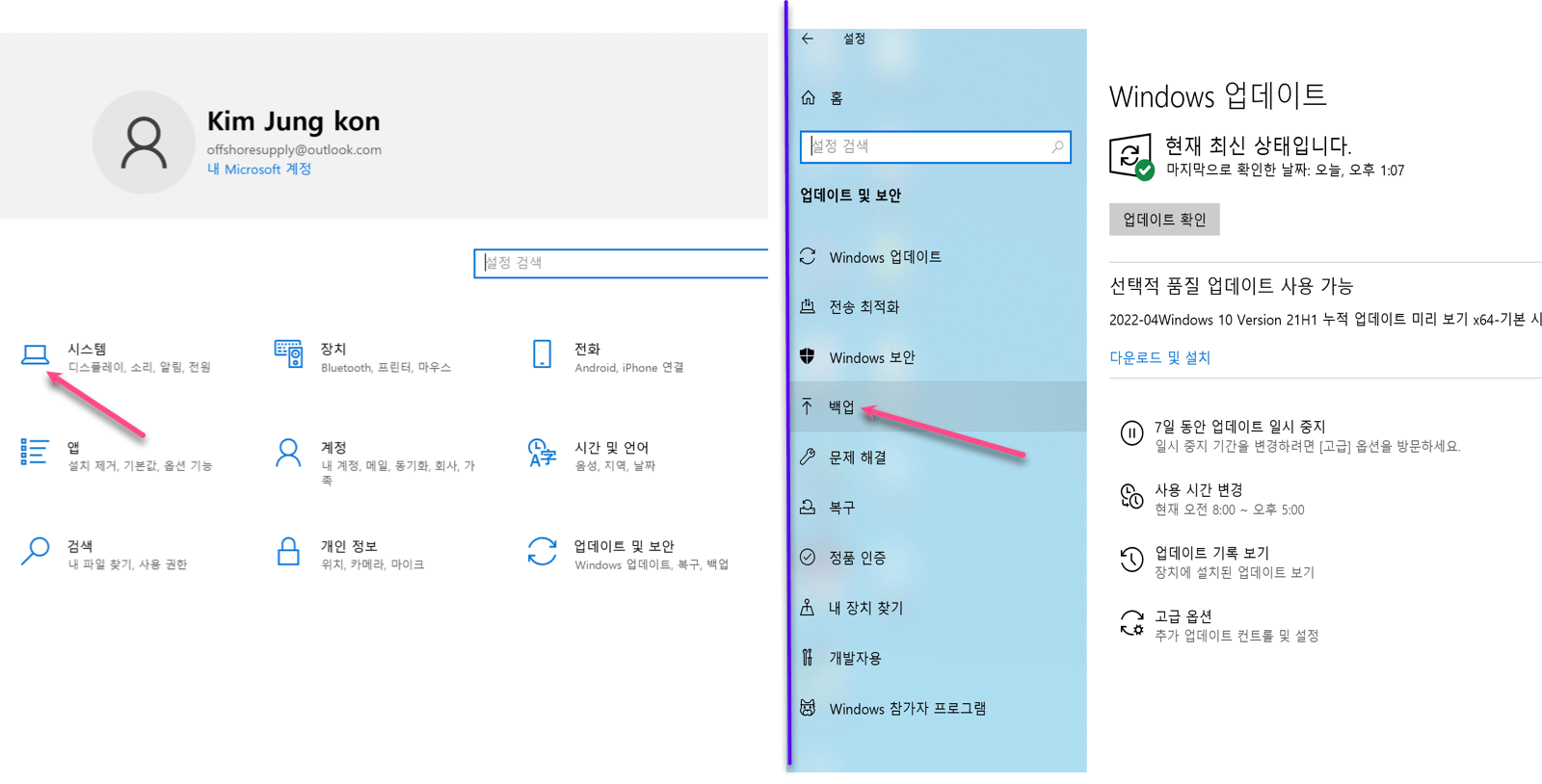
Task: Click the update status icon with green check
Action: 1131,156
